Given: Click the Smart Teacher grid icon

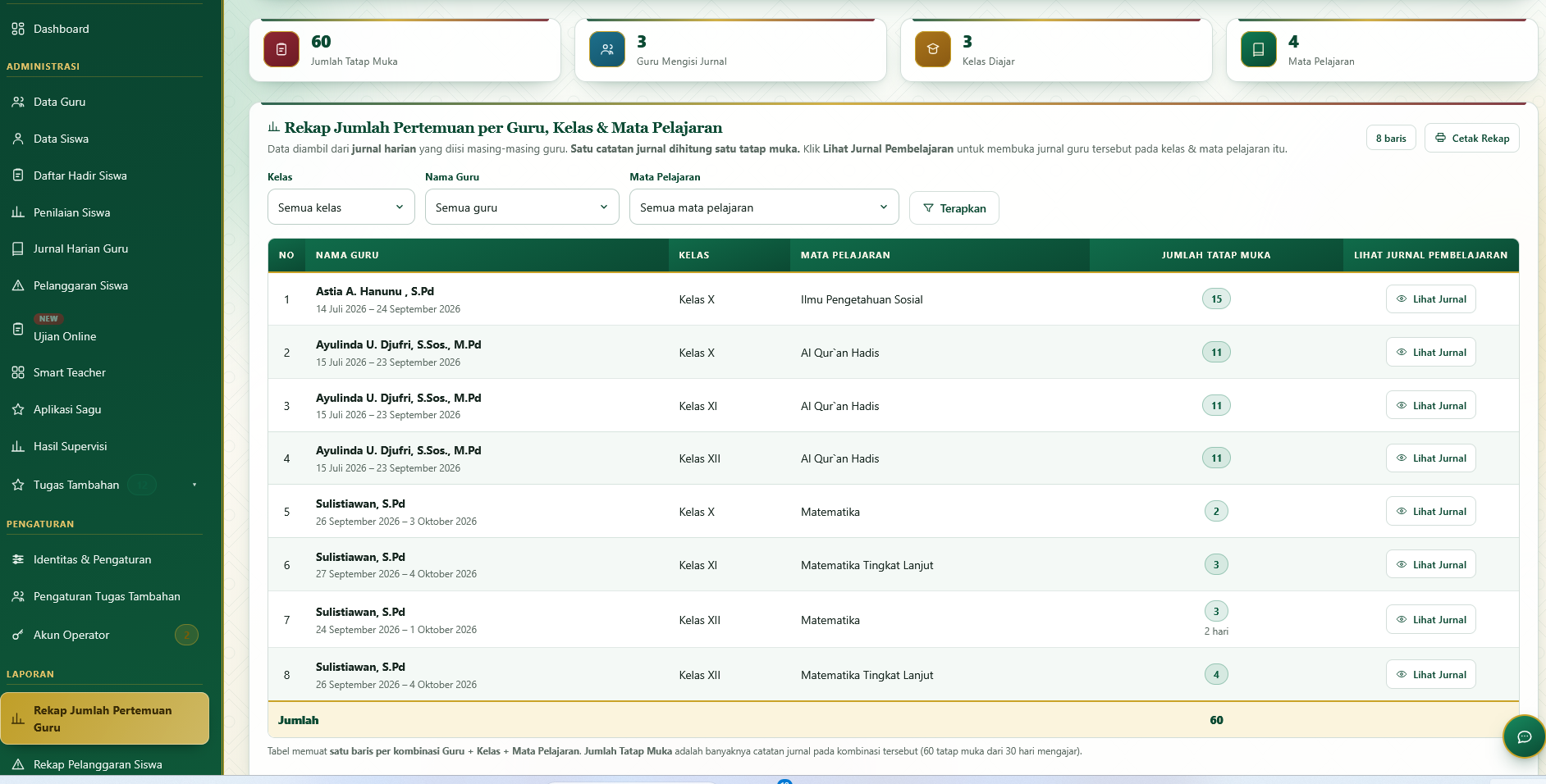Looking at the screenshot, I should coord(18,372).
